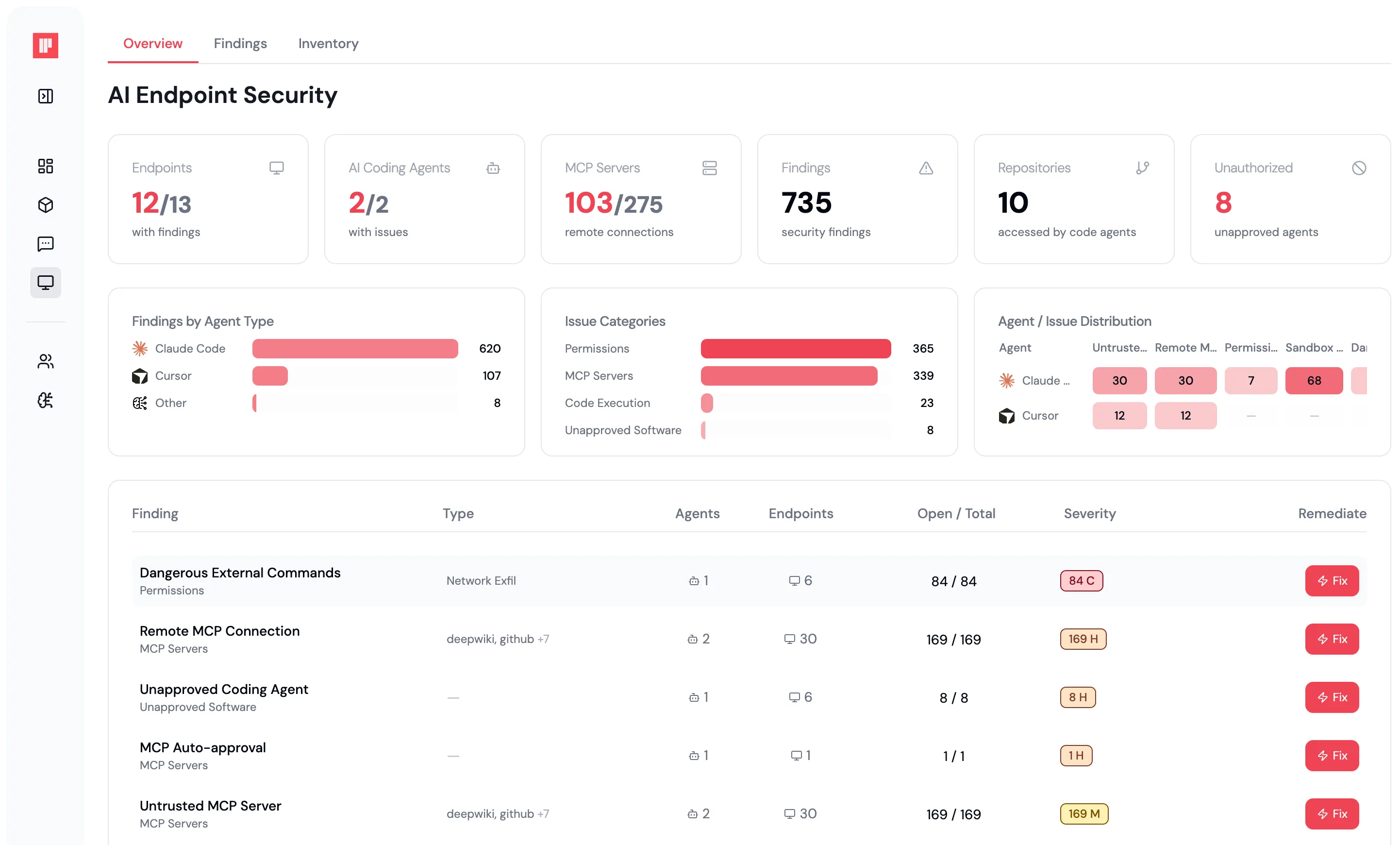
Task: Open the Remote MCP Connection finding
Action: (x=219, y=631)
